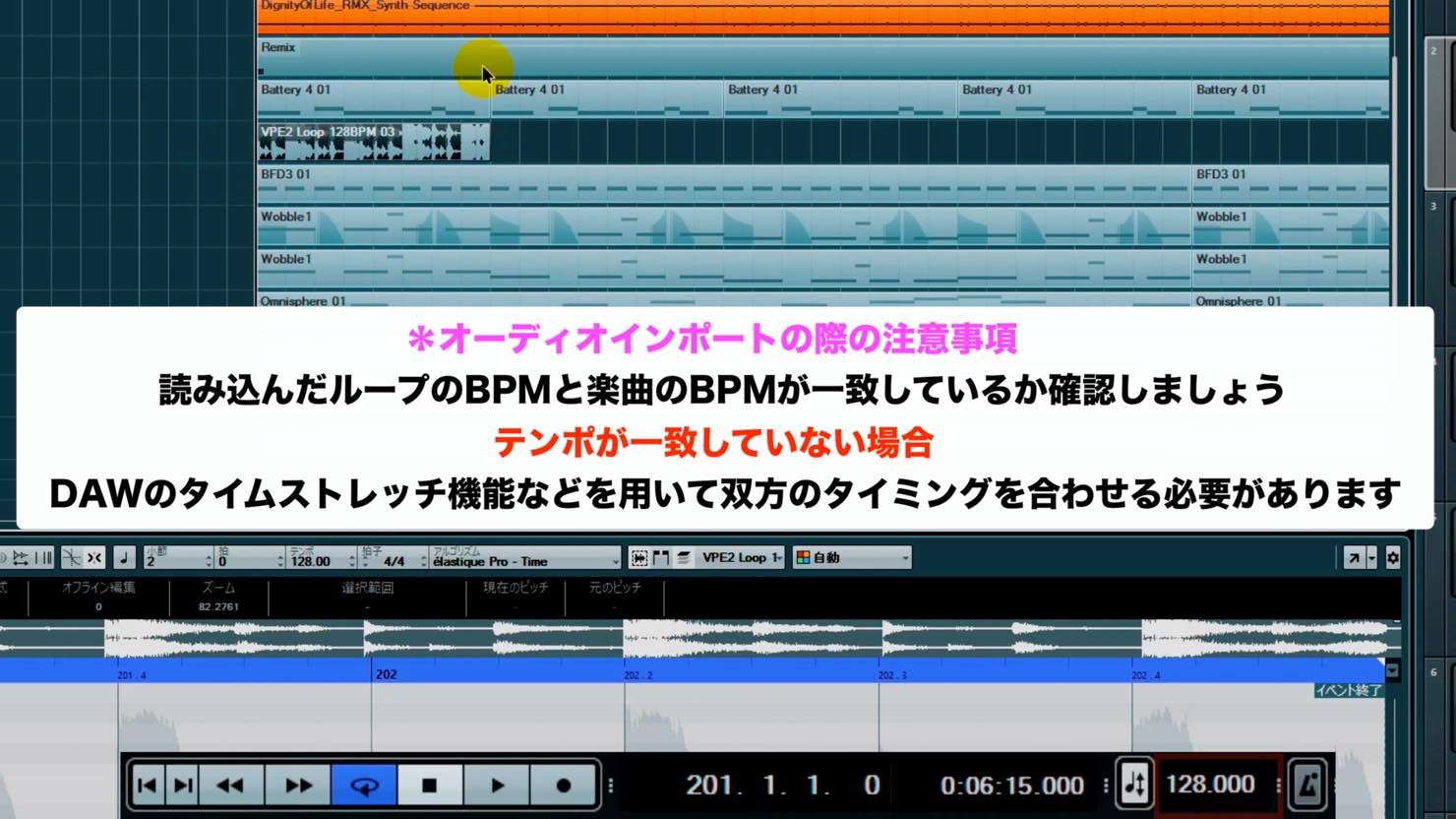Click the オフライン編集 info field
The height and width of the screenshot is (819, 1456).
98,597
